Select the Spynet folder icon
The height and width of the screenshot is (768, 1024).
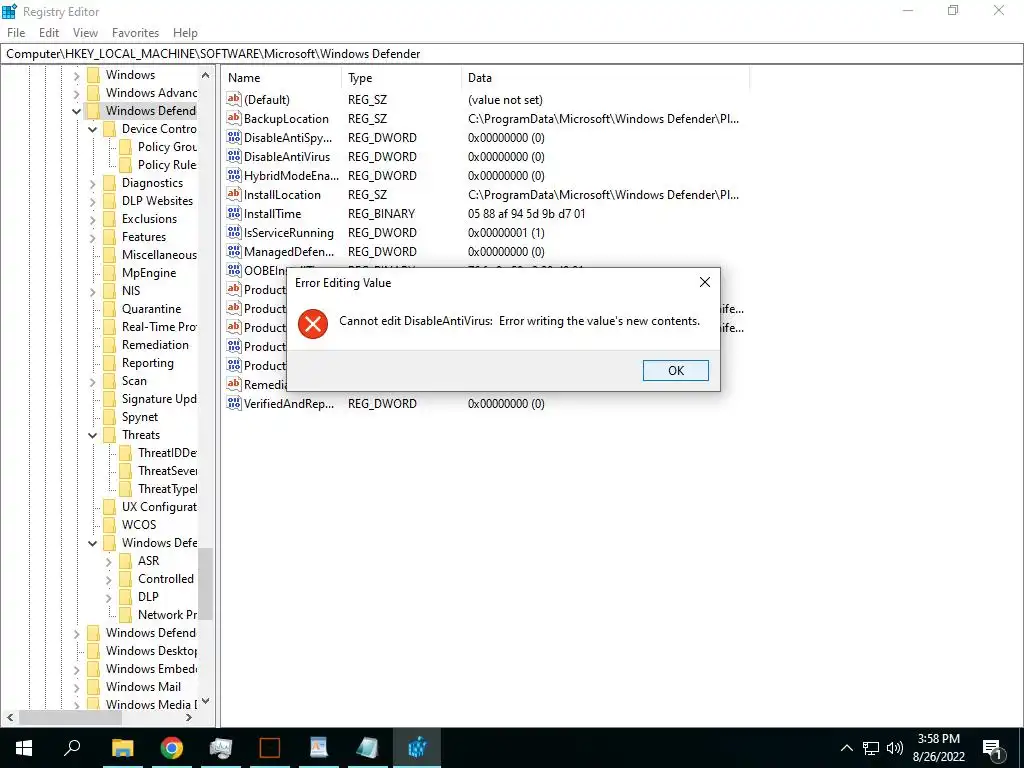(110, 417)
